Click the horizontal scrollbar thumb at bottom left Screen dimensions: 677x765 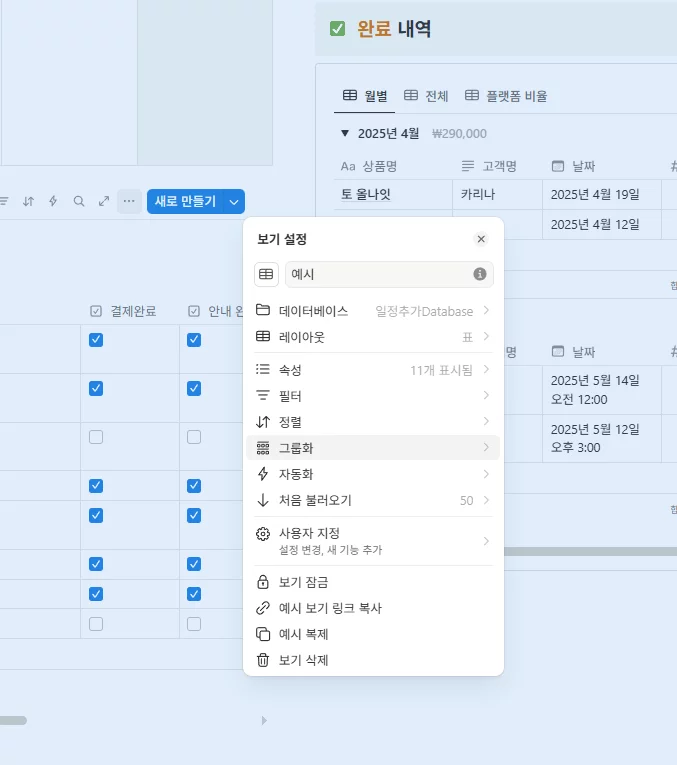[13, 720]
